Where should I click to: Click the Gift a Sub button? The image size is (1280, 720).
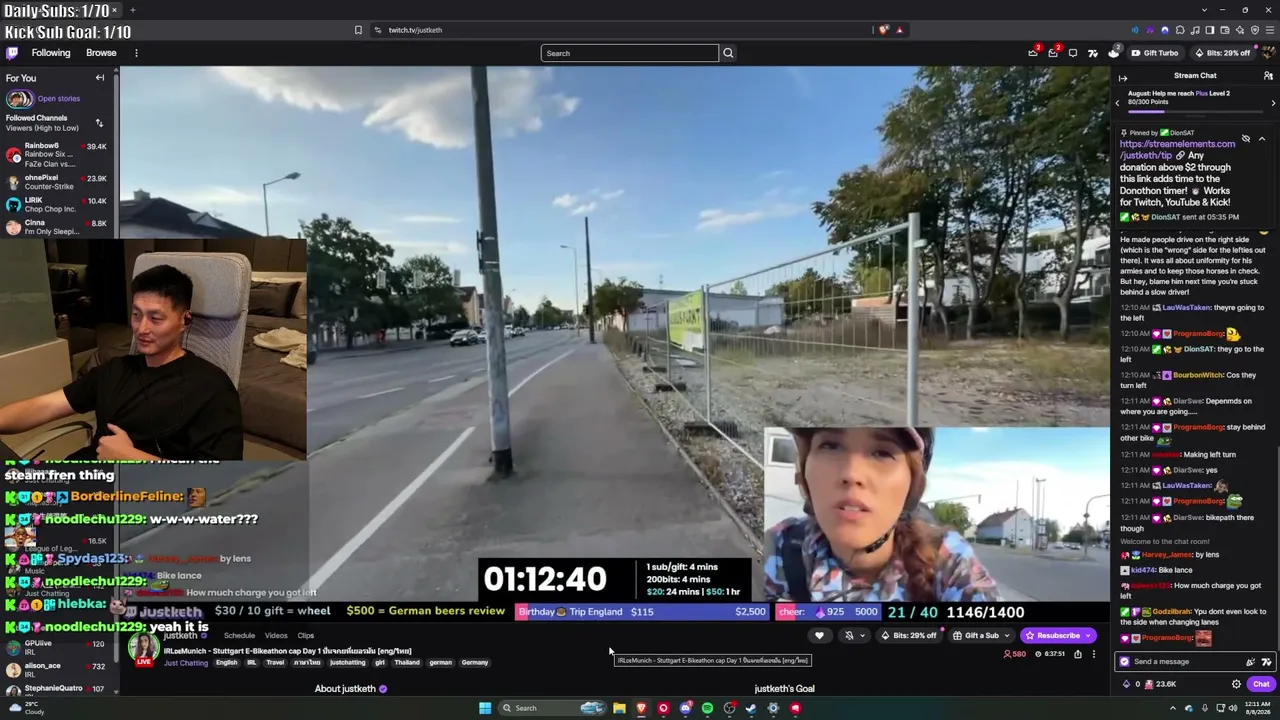[976, 636]
